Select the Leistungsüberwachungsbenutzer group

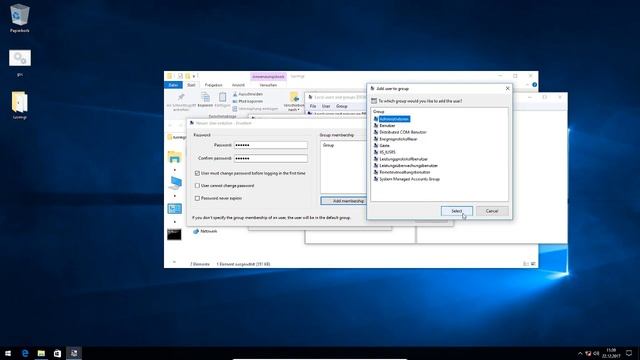click(x=408, y=166)
